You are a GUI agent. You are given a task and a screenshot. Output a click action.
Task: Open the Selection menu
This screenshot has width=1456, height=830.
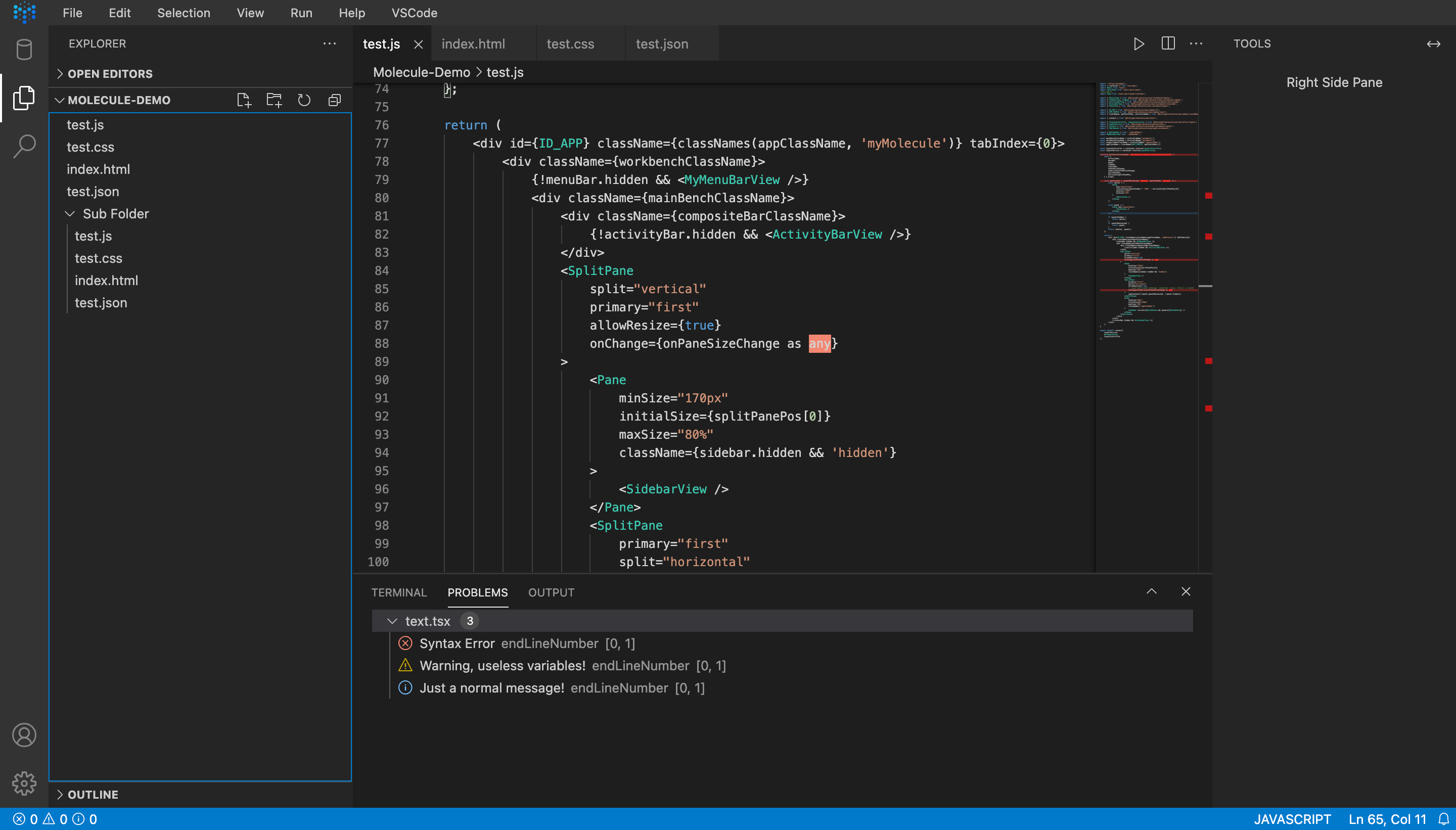coord(184,13)
